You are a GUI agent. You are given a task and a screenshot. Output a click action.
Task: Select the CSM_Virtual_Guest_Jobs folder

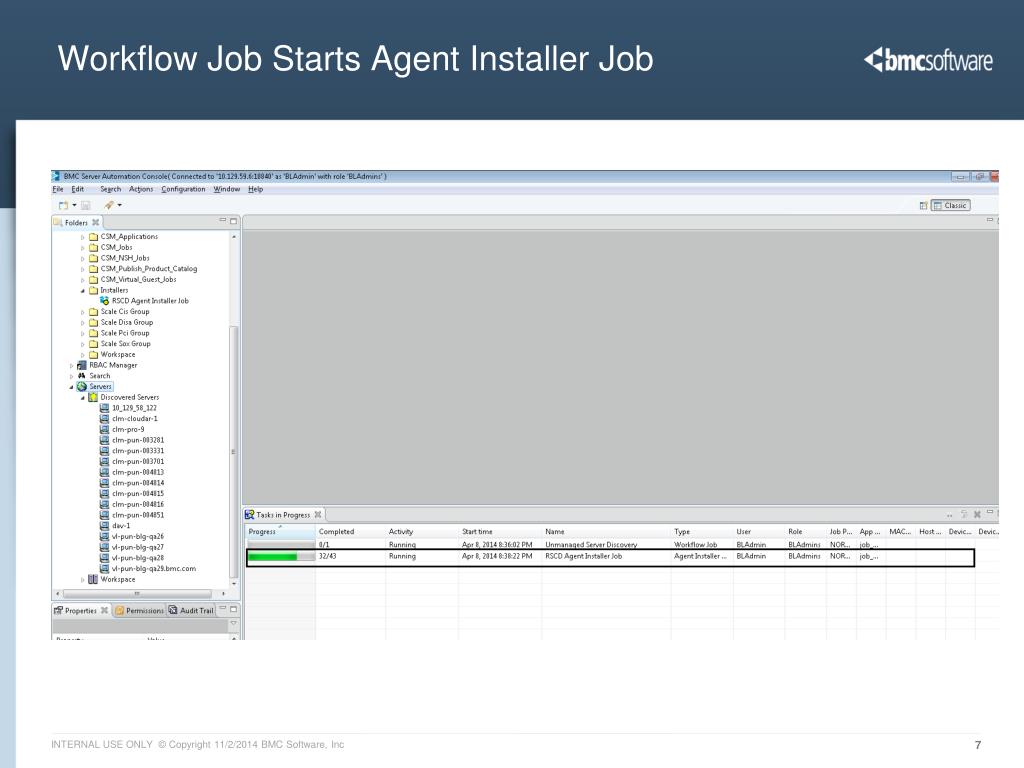point(138,280)
